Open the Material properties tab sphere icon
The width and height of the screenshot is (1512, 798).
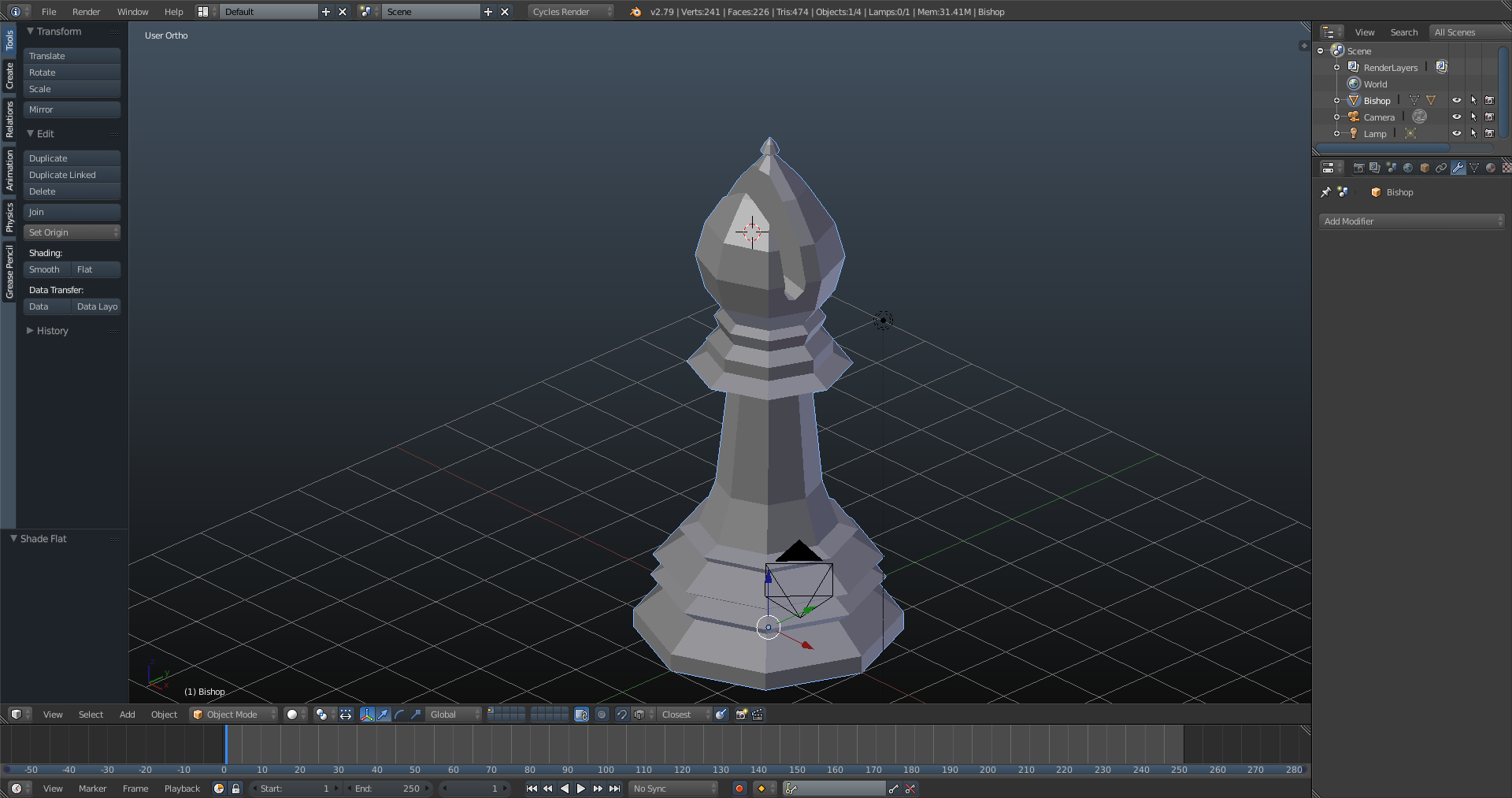click(1491, 168)
